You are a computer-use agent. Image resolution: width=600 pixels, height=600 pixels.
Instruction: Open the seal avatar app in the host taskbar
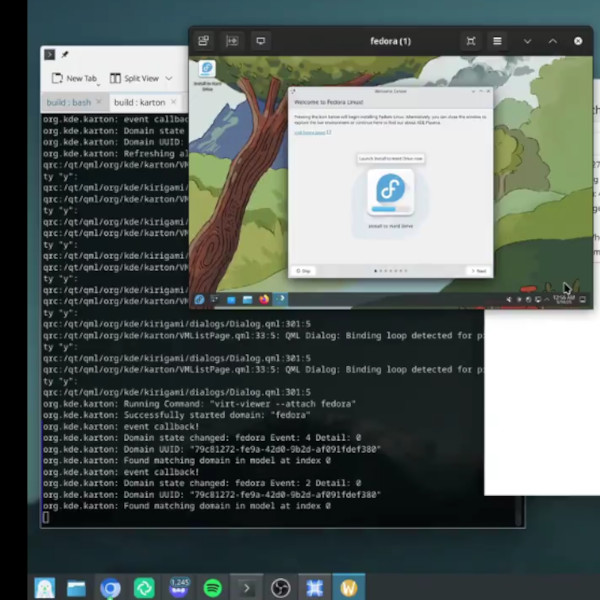(45, 587)
